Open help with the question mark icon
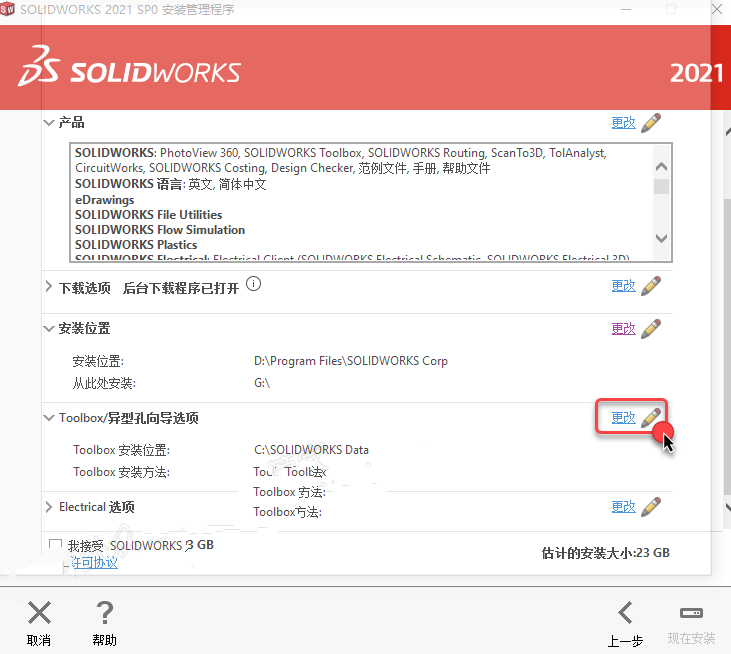 104,613
